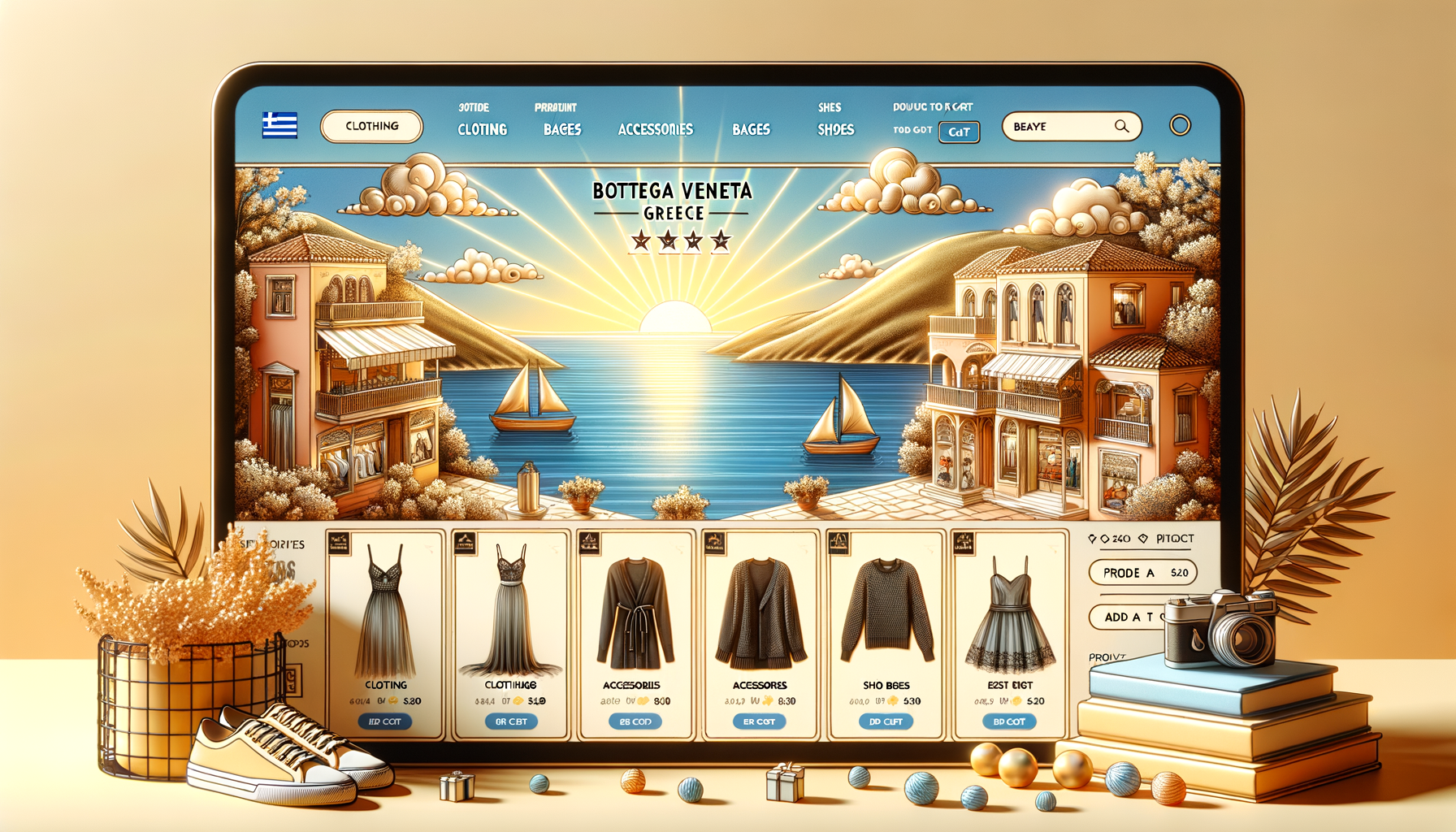Open the BAGES item under PRRAUINT

[562, 129]
